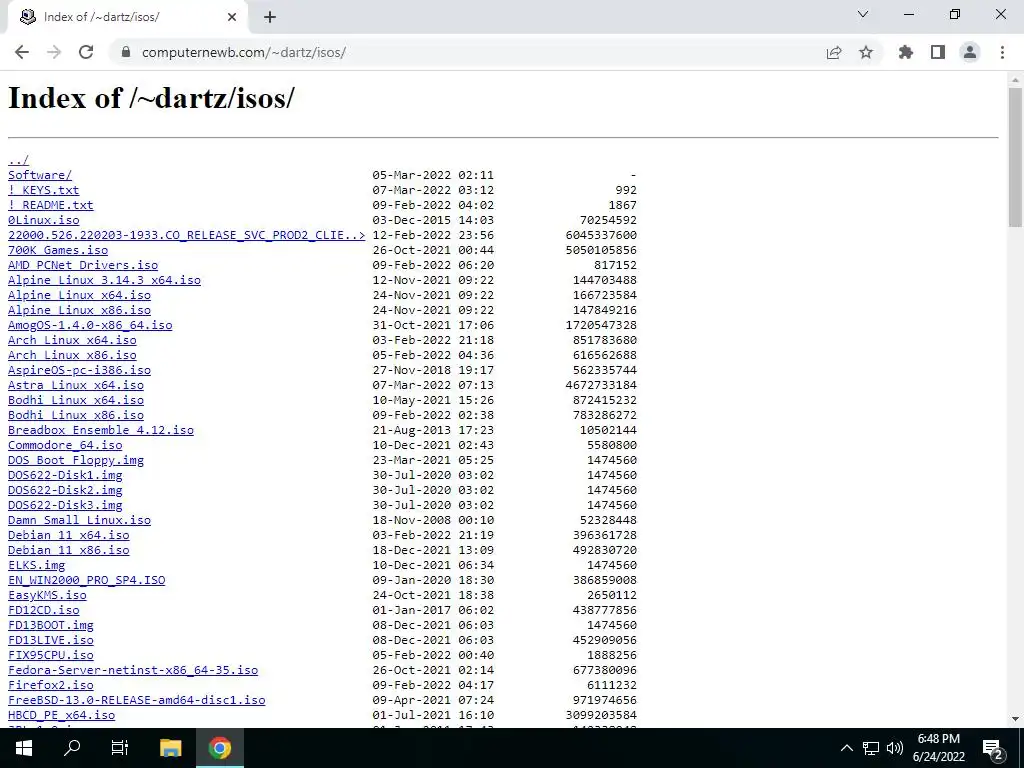Download Damn_Small_Linux.iso
The image size is (1024, 768).
coord(79,520)
